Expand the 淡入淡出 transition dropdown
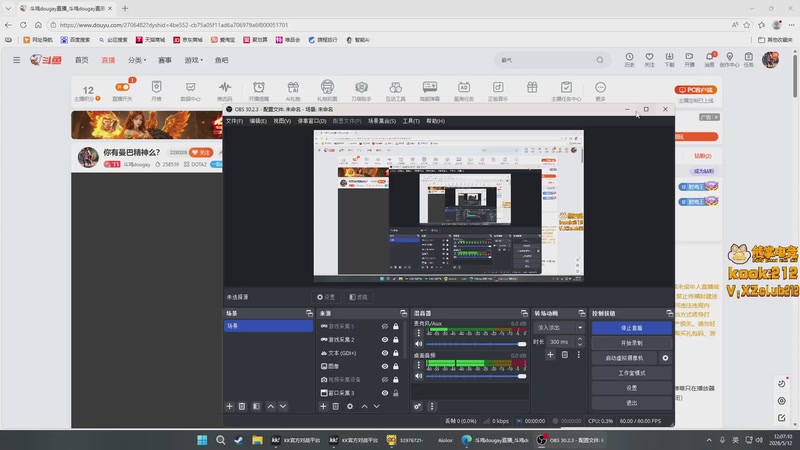The width and height of the screenshot is (800, 450). pos(559,327)
